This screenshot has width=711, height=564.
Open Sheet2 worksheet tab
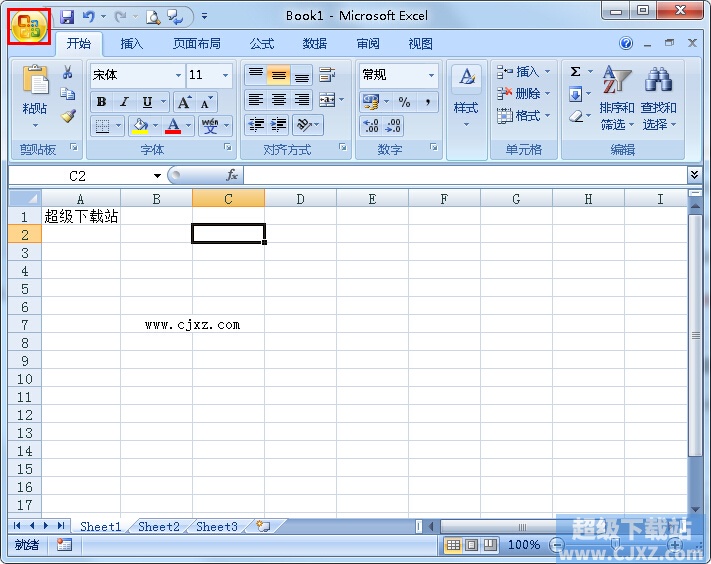159,526
